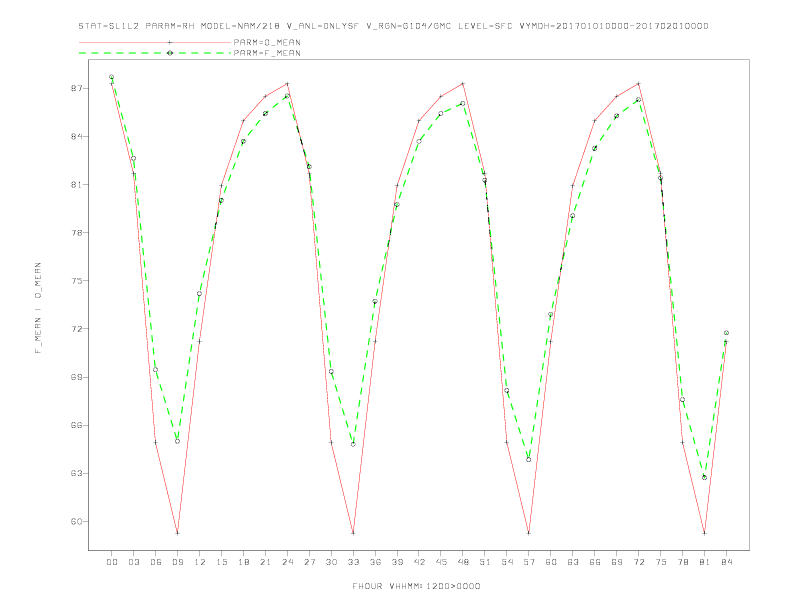
Task: Click x-axis tick label 21
Action: coord(265,562)
